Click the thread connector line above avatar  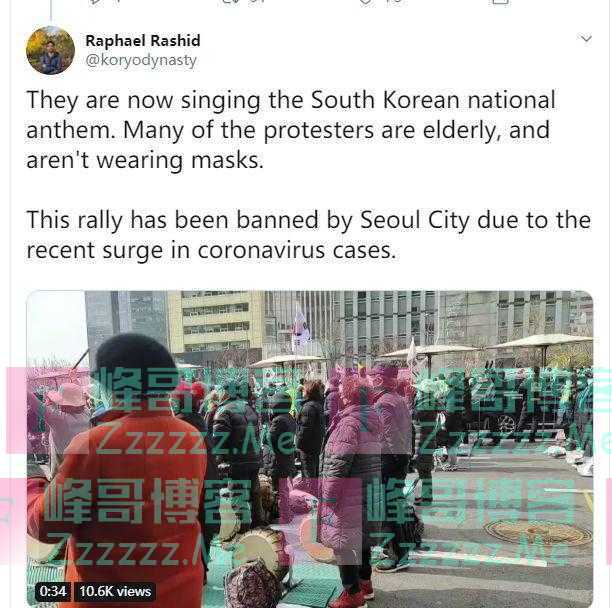click(x=51, y=11)
